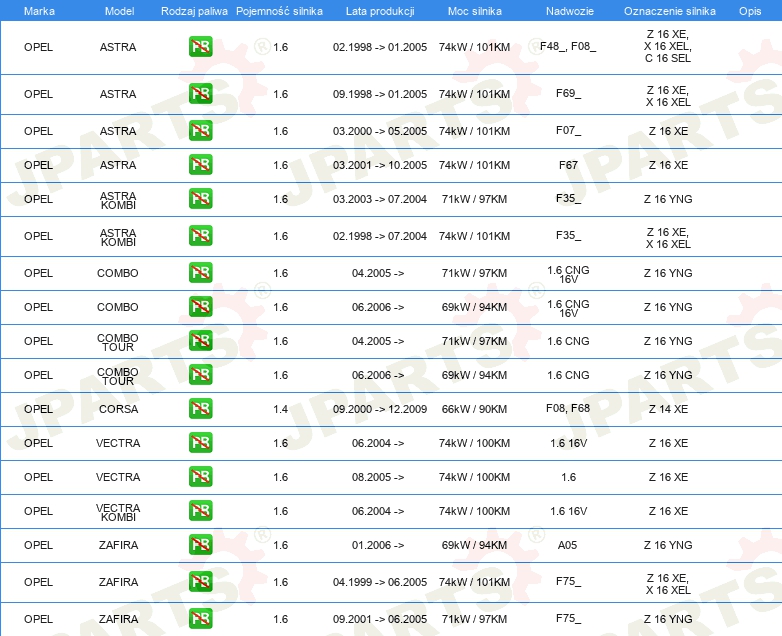This screenshot has width=782, height=636.
Task: Click OPEL in the VECTRA KOMBI row
Action: pyautogui.click(x=38, y=511)
